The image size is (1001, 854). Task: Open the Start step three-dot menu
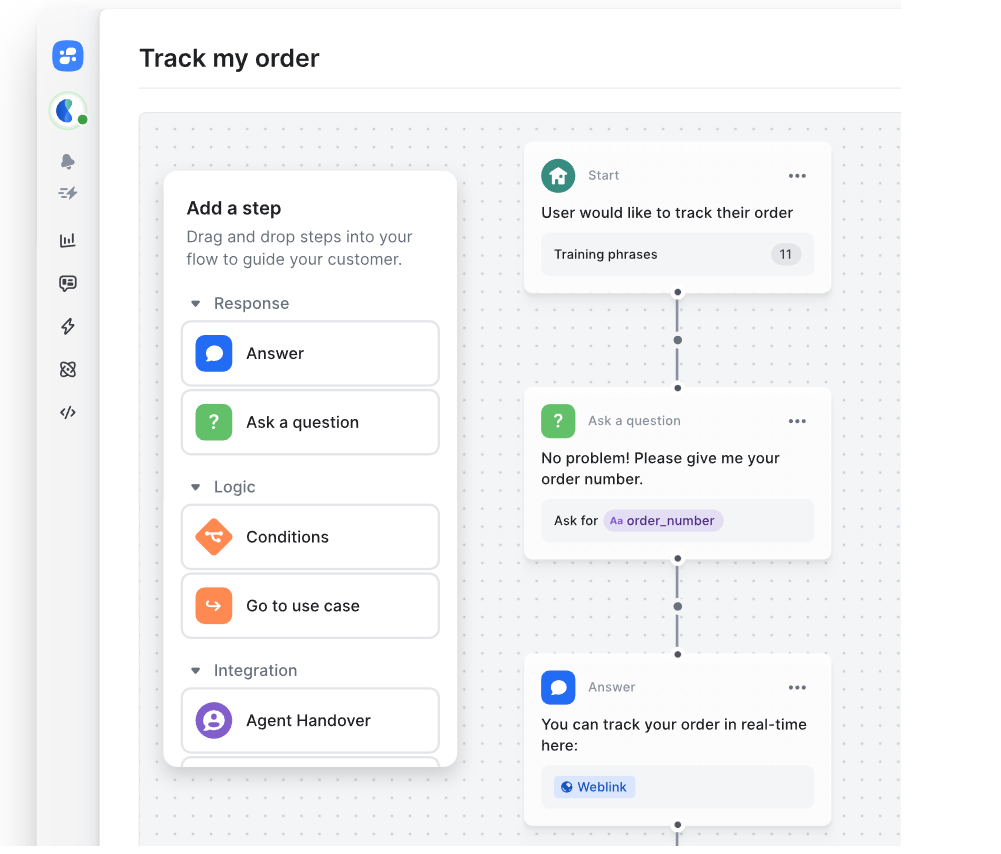point(797,176)
